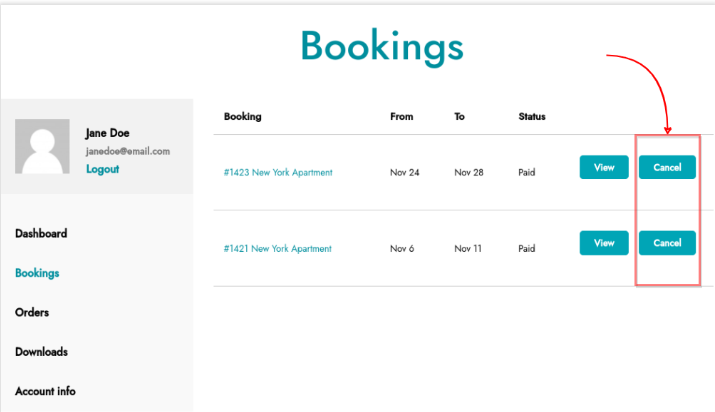
Task: View booking #1421 details
Action: click(x=604, y=243)
